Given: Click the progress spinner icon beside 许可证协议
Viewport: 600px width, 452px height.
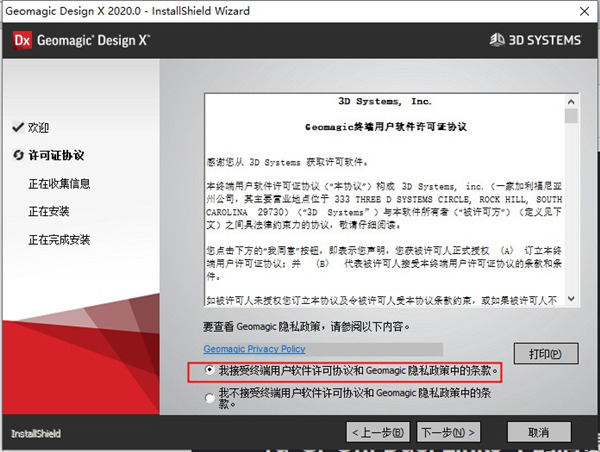Looking at the screenshot, I should pos(18,155).
